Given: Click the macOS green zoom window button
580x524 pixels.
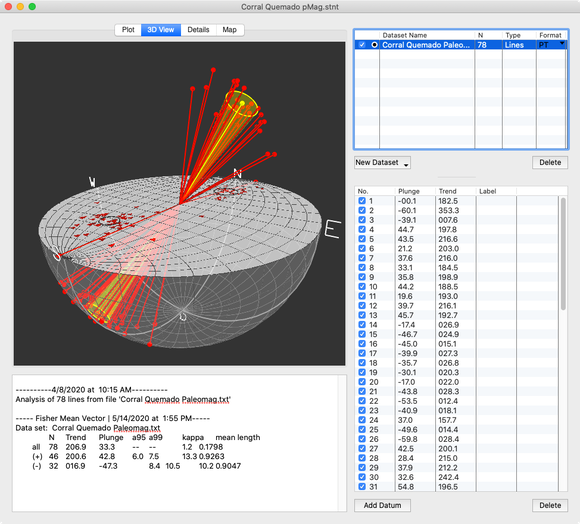Looking at the screenshot, I should tap(32, 7).
